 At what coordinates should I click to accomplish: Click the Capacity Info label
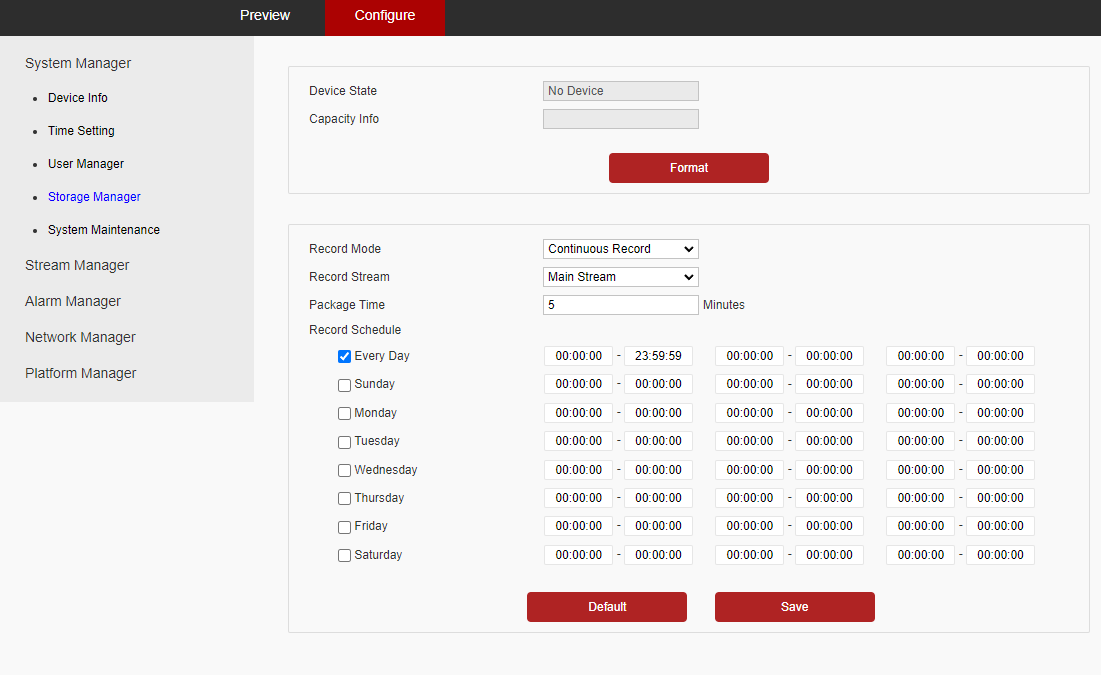344,119
